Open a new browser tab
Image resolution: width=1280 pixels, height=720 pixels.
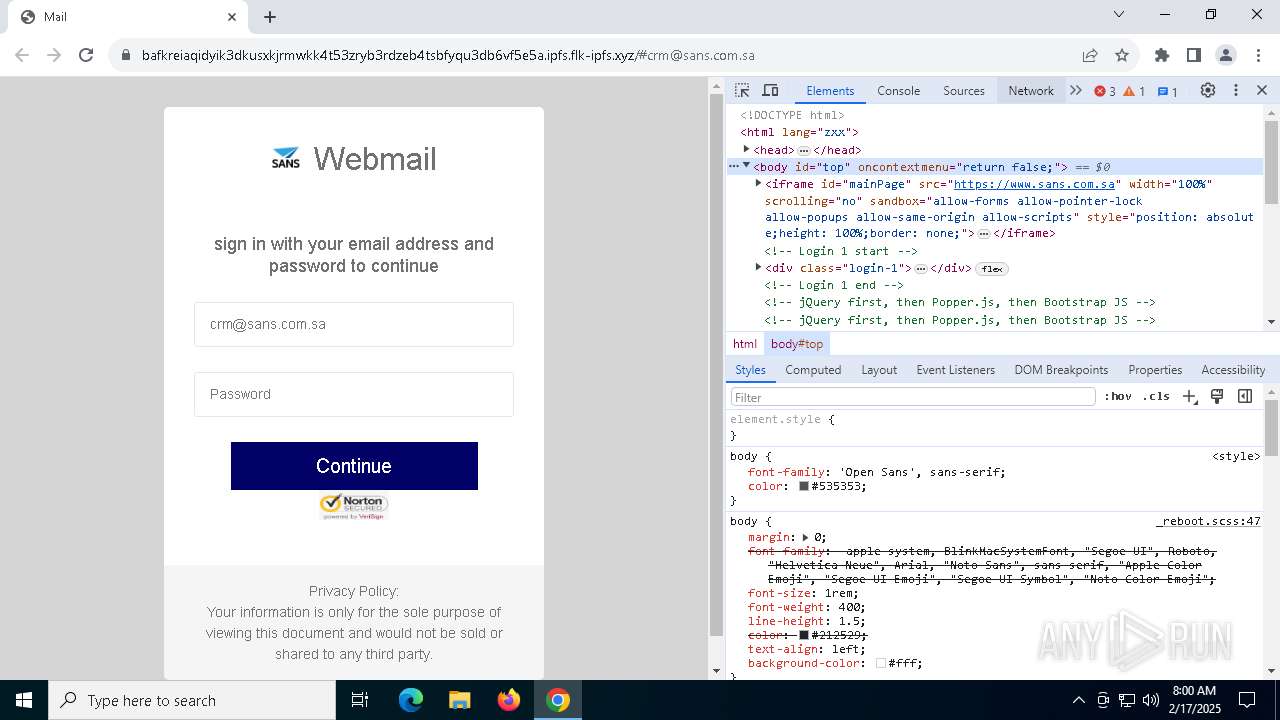click(270, 17)
